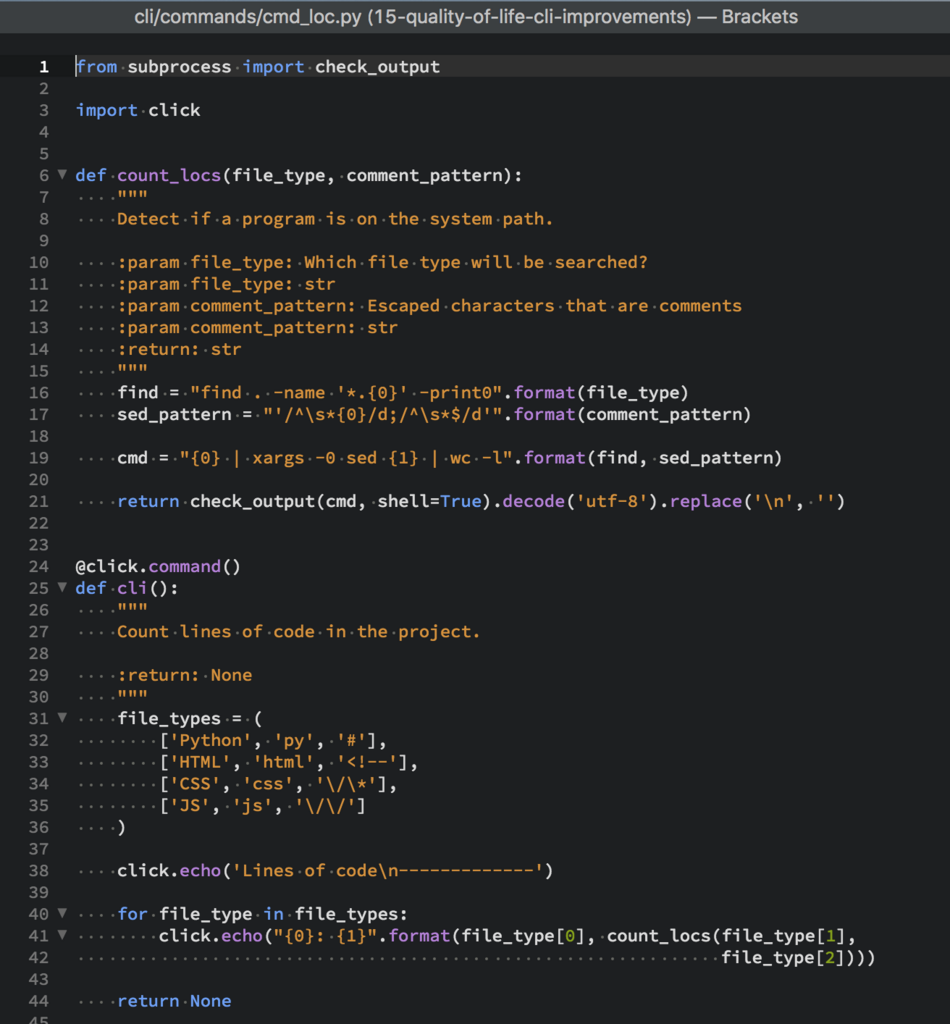Click line number 21 in gutter

[x=39, y=502]
